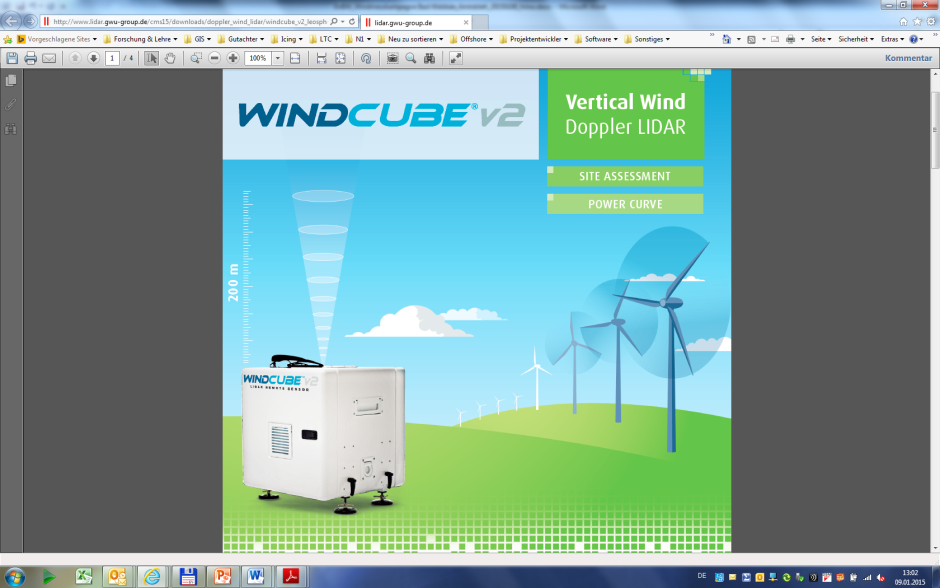
Task: Expand the N1 favorites folder
Action: click(x=358, y=39)
